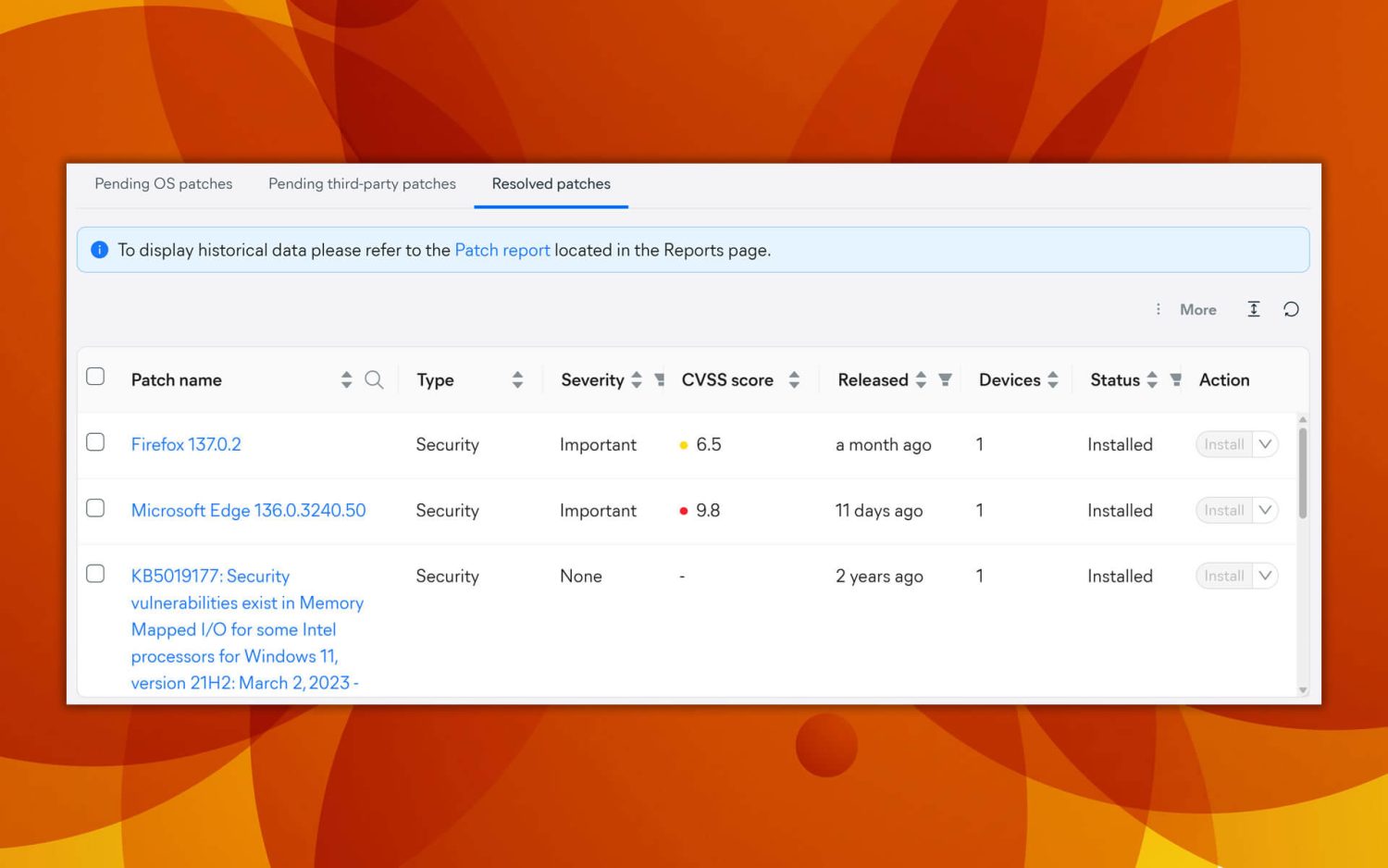Open the Install dropdown on the Edge row
This screenshot has width=1388, height=868.
[1264, 510]
